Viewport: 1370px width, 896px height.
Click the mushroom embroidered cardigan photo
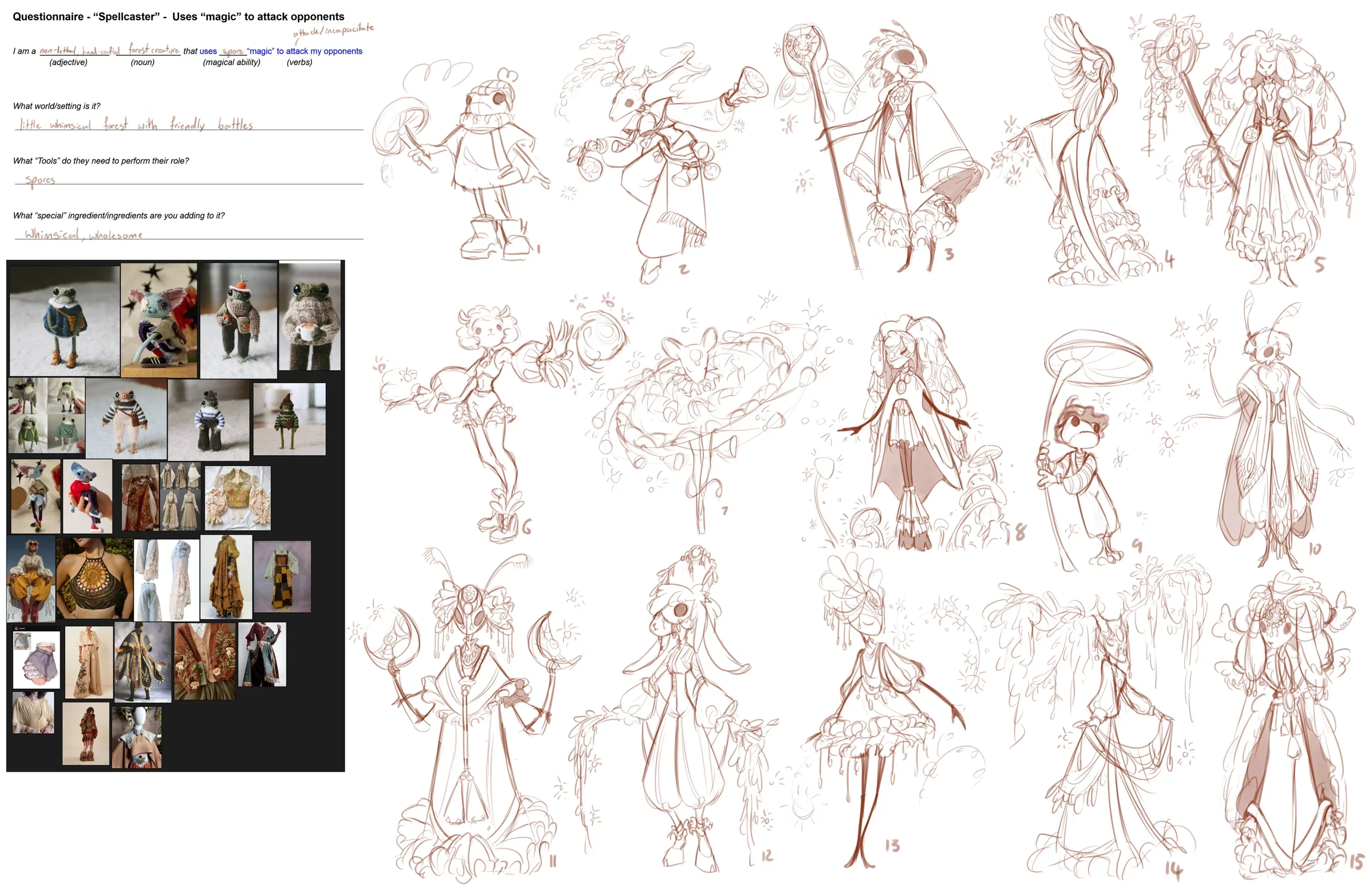(205, 661)
